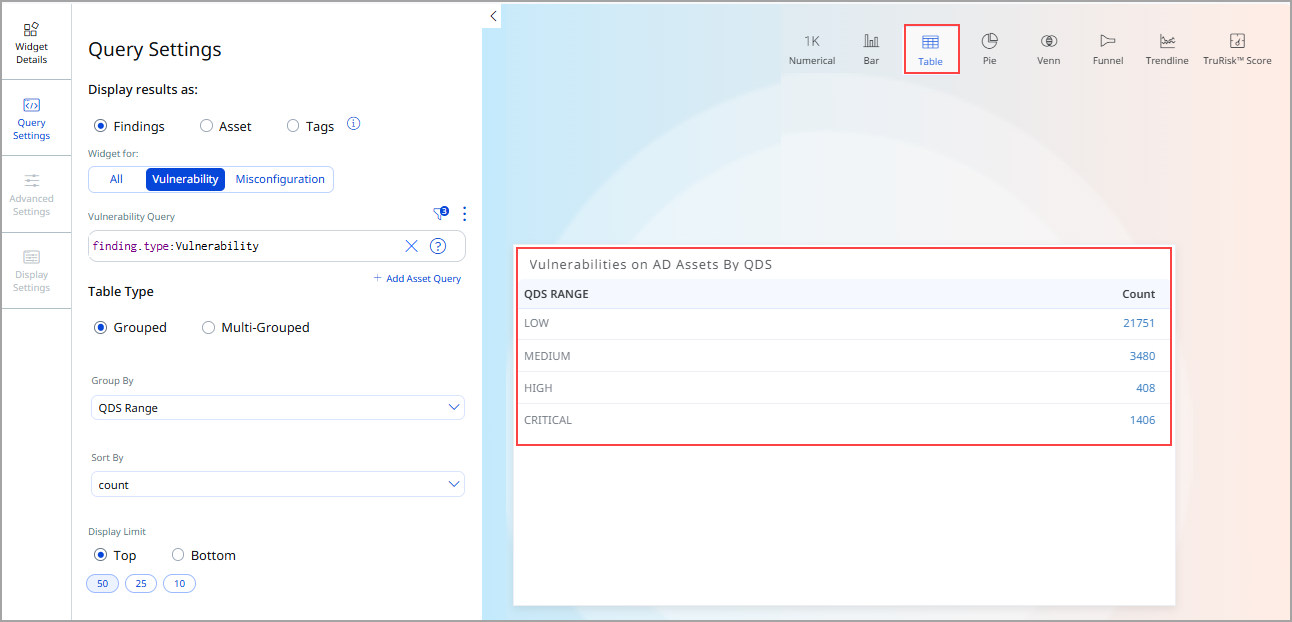Choose the Multi-Grouped table type
Viewport: 1292px width, 622px height.
[256, 327]
